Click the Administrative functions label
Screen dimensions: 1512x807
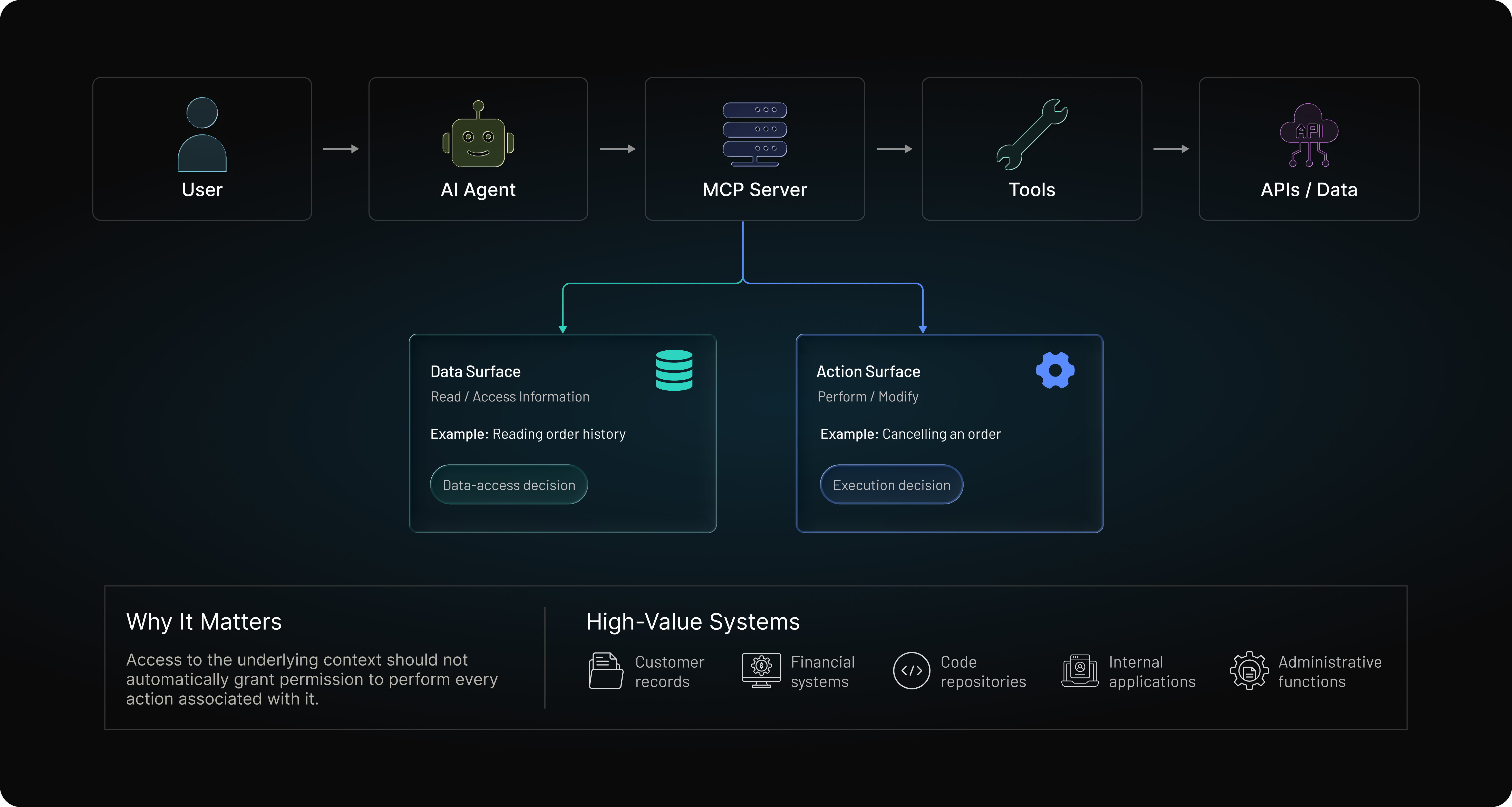click(x=1330, y=671)
